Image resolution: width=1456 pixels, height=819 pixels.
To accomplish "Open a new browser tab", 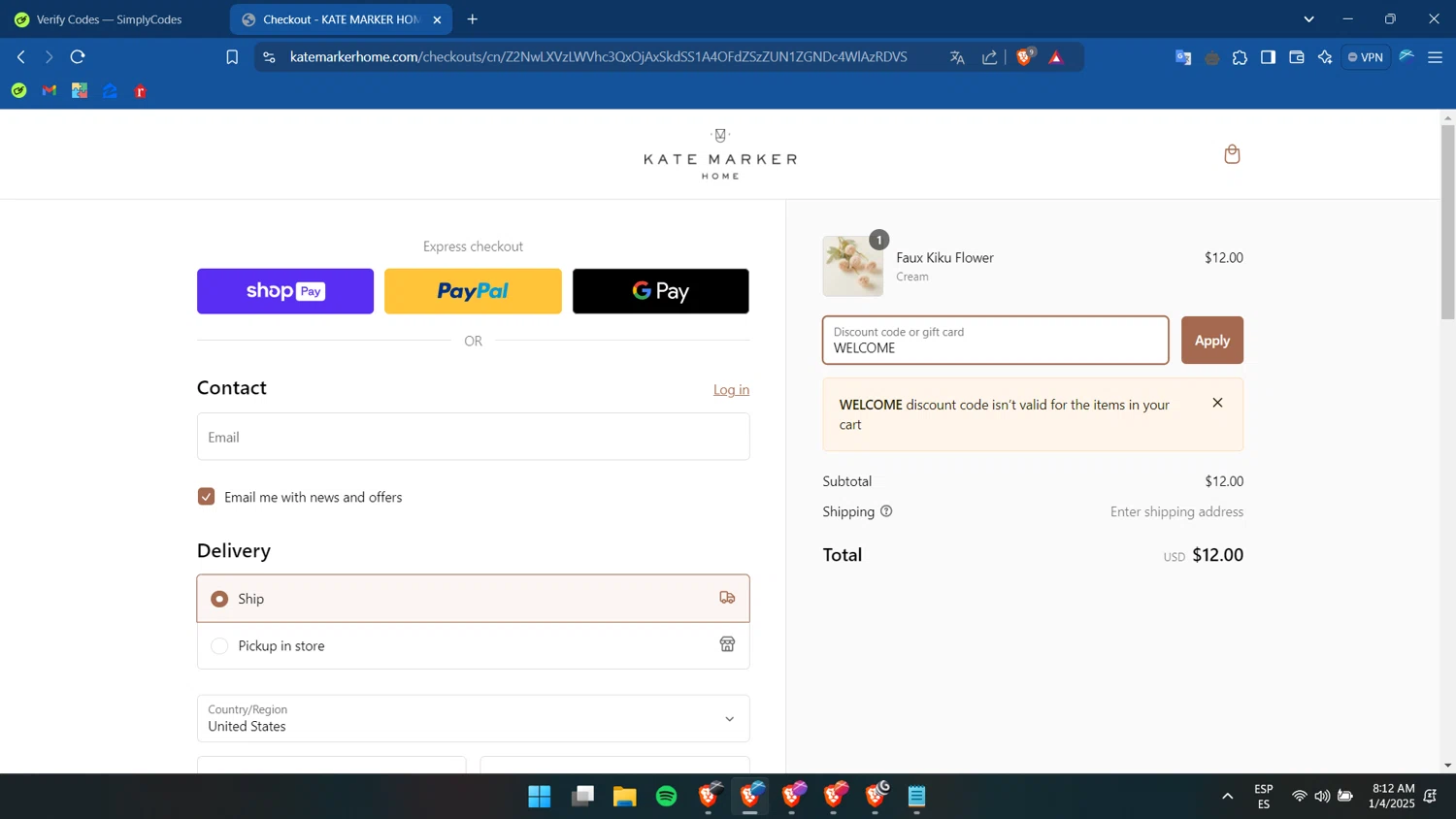I will 472,19.
